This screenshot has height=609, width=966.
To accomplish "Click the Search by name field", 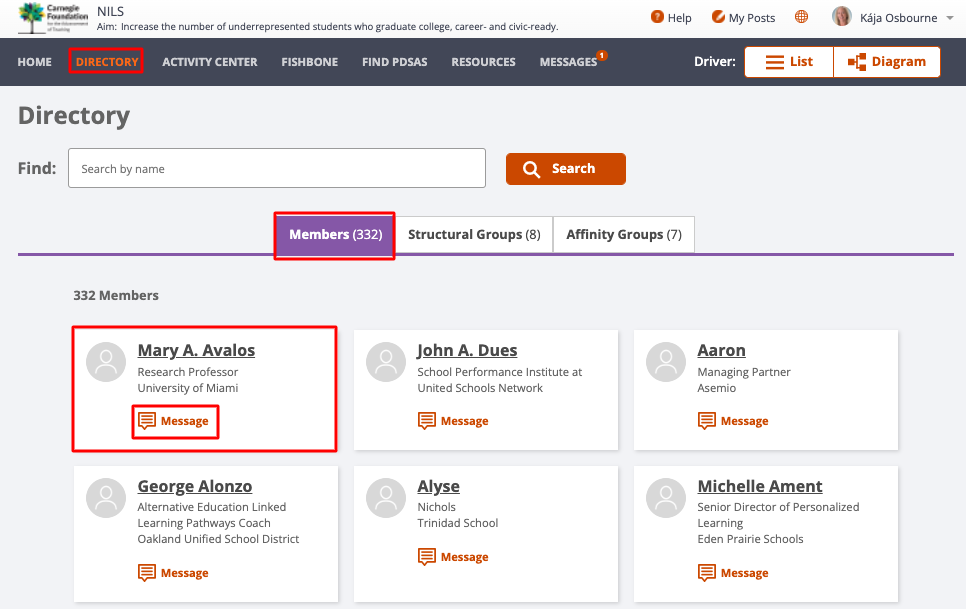I will pos(277,168).
